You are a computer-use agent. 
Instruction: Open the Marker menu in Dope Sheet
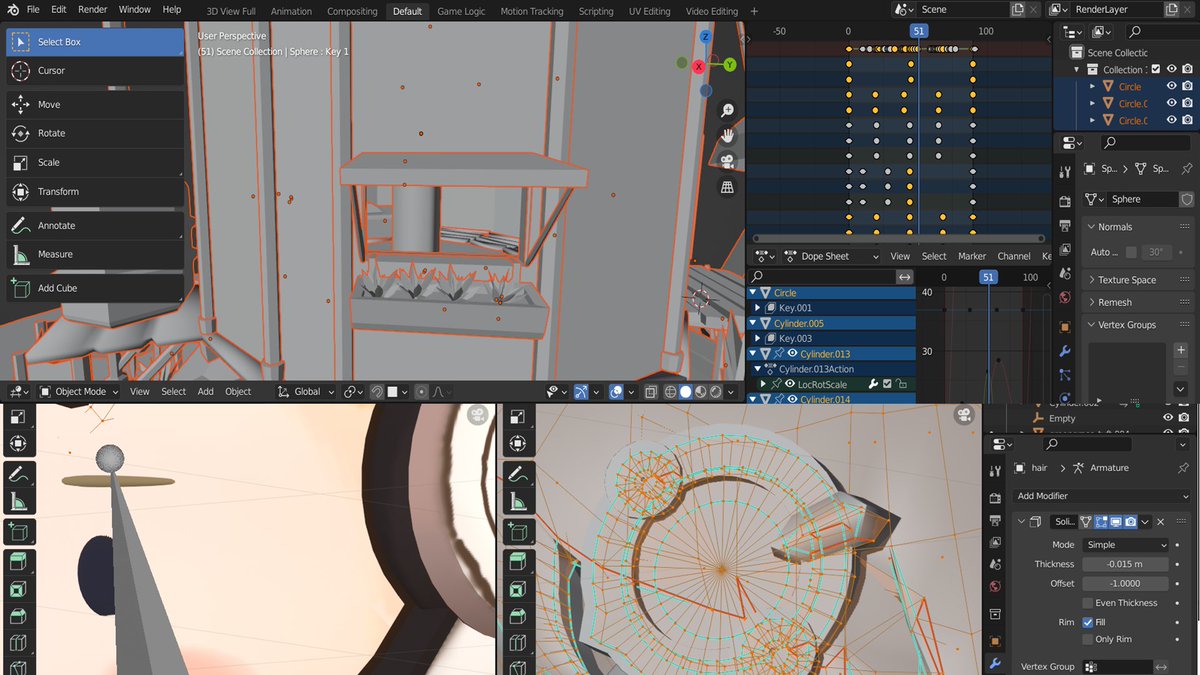point(972,256)
